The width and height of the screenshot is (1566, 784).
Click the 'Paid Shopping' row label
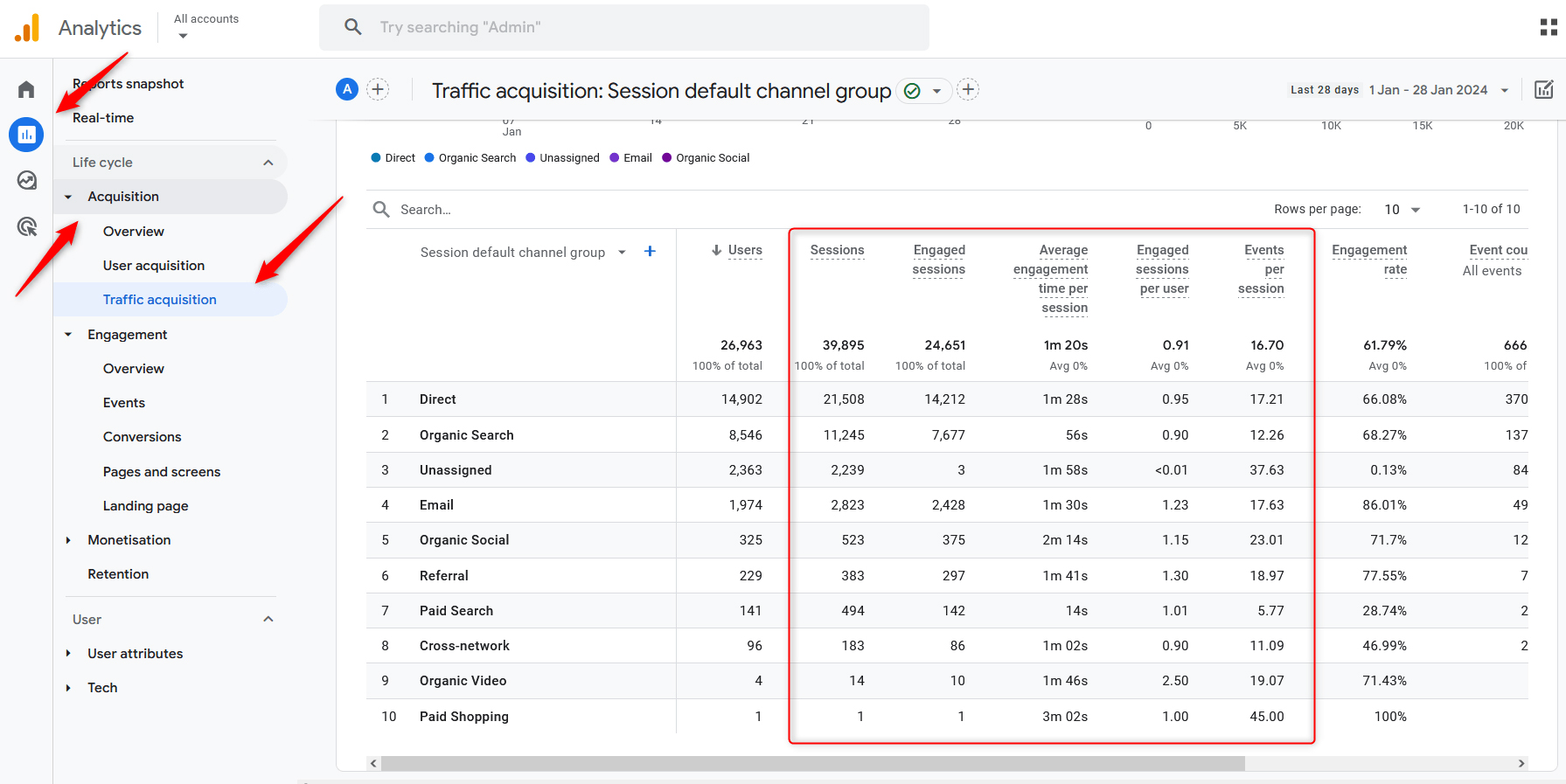pos(464,717)
